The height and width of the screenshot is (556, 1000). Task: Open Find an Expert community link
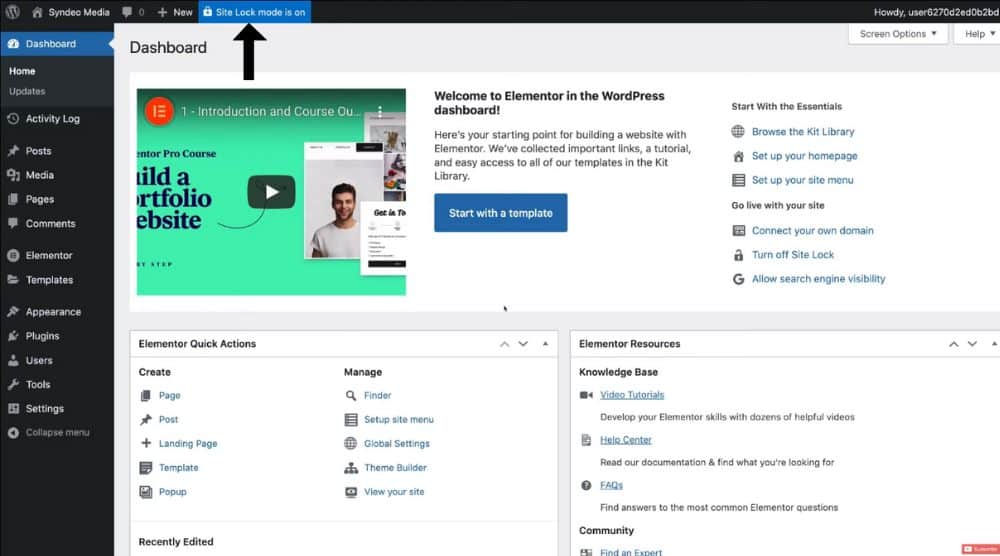coord(631,552)
